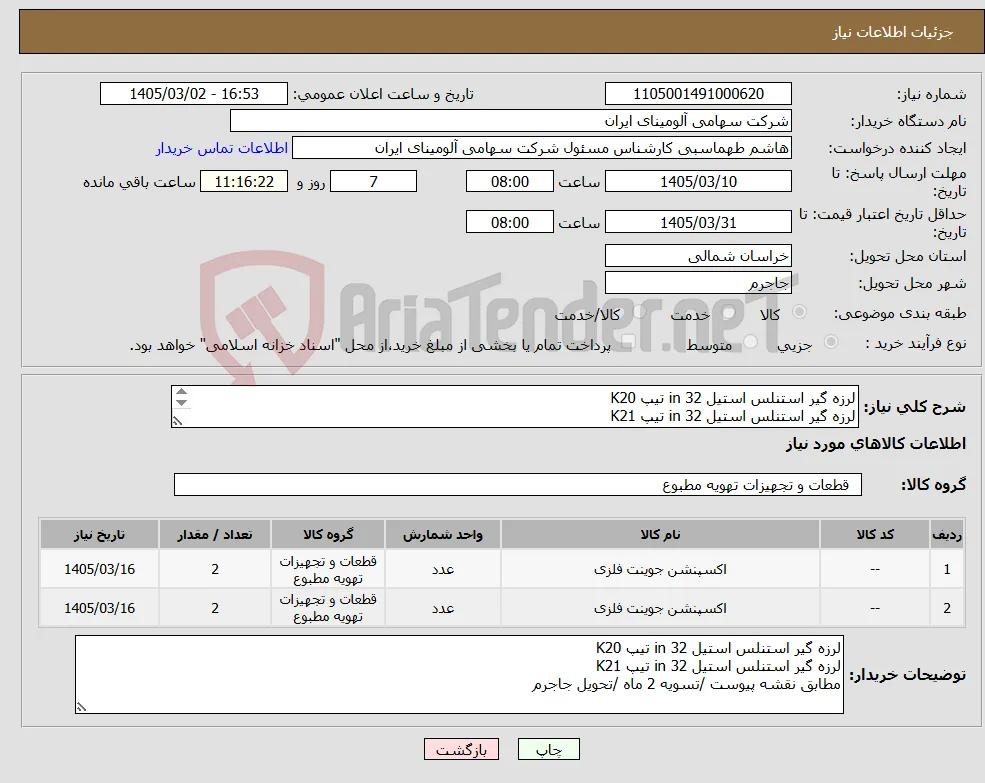Screen dimensions: 985x783
Task: Click quantity 2 in row 1
Action: pos(215,569)
